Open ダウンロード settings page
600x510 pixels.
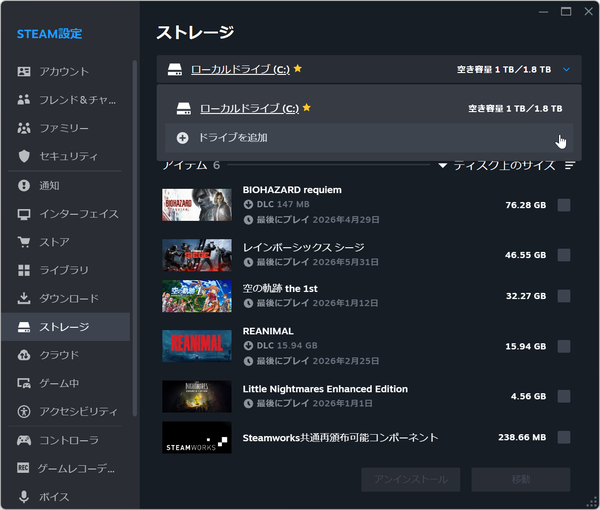click(x=66, y=298)
